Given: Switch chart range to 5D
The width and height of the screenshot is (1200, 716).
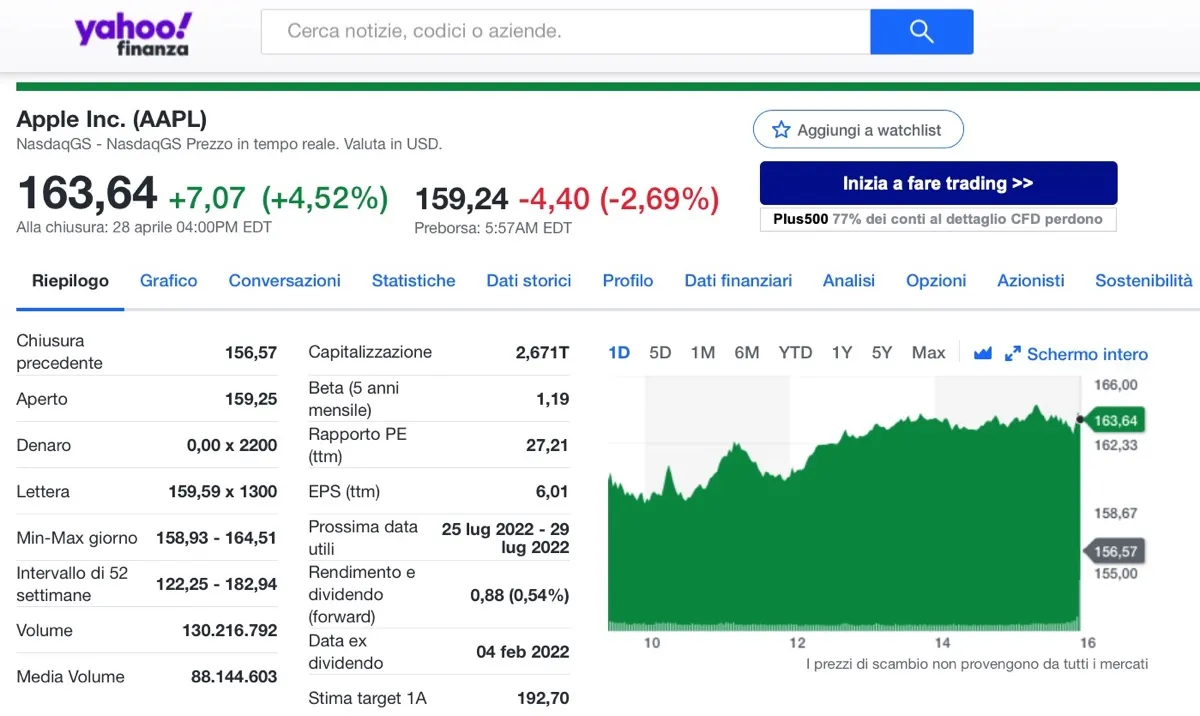Looking at the screenshot, I should tap(660, 353).
